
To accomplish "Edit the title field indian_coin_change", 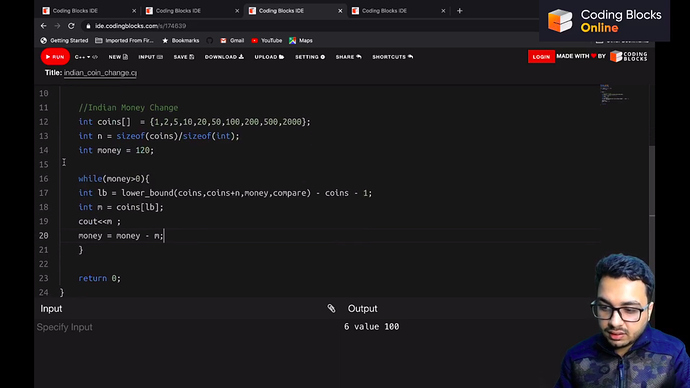I will [100, 73].
